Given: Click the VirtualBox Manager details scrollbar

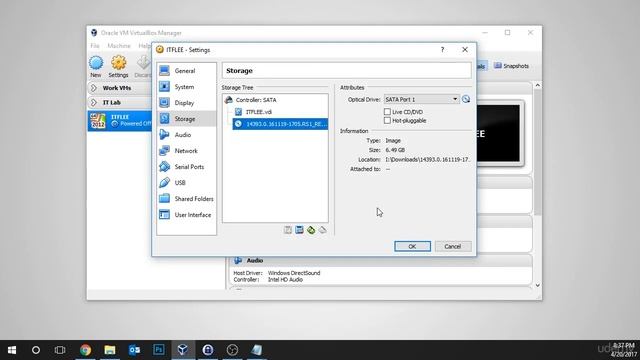Looking at the screenshot, I should pyautogui.click(x=538, y=151).
